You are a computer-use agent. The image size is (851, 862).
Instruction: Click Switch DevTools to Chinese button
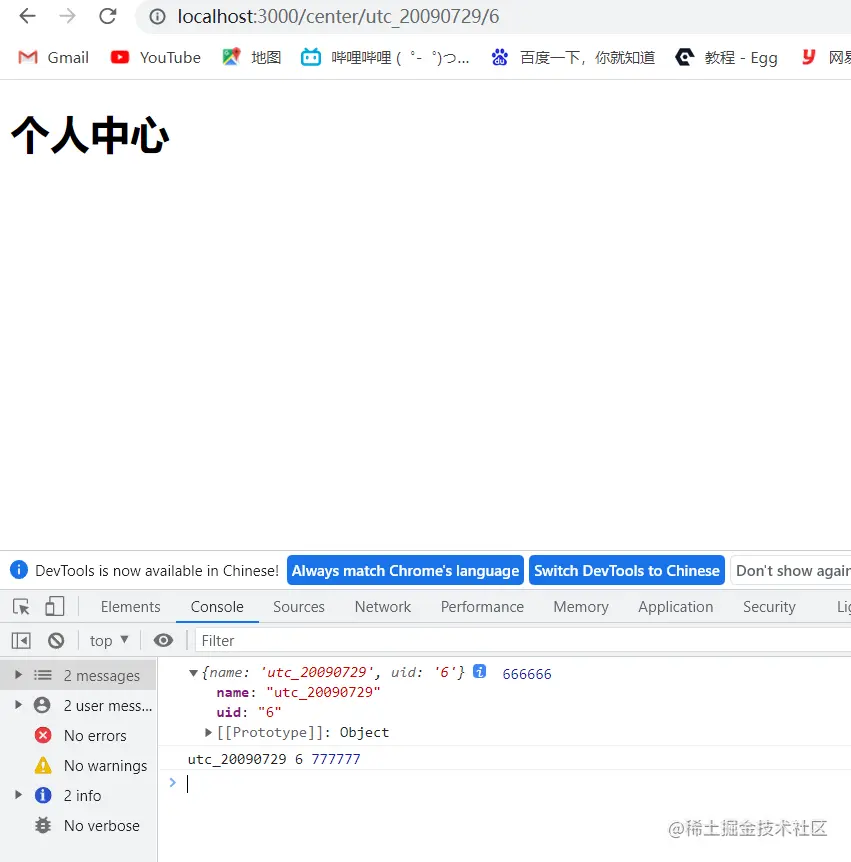(x=627, y=571)
